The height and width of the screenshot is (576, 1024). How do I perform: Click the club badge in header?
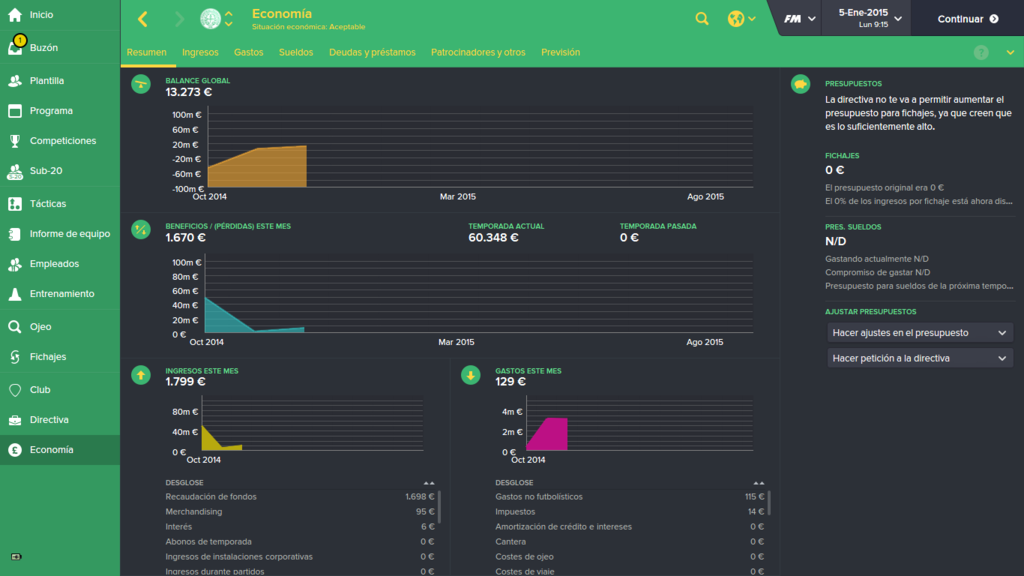click(x=210, y=19)
